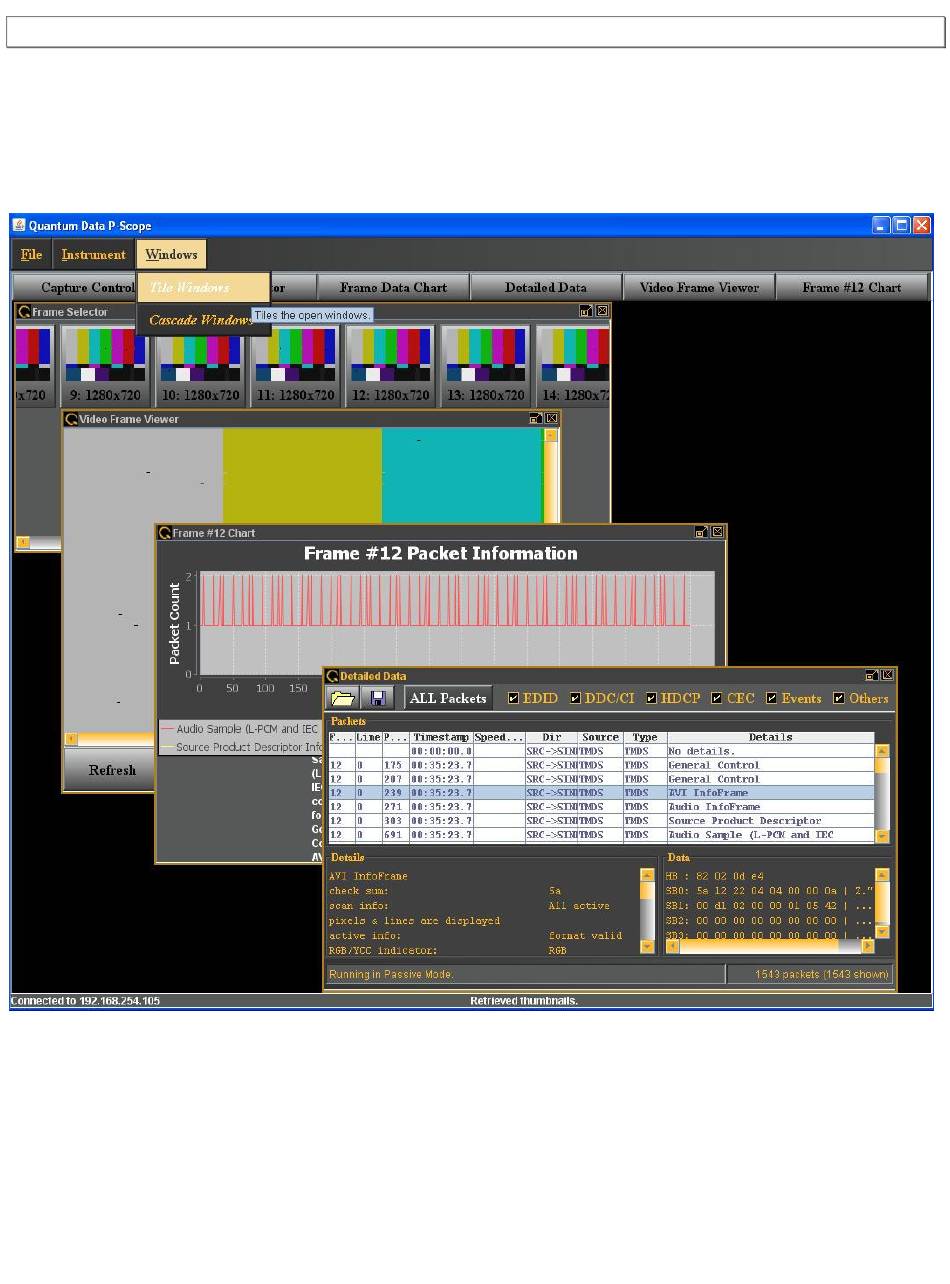Click the Packets table scroll-up arrow
The width and height of the screenshot is (950, 1284).
882,750
